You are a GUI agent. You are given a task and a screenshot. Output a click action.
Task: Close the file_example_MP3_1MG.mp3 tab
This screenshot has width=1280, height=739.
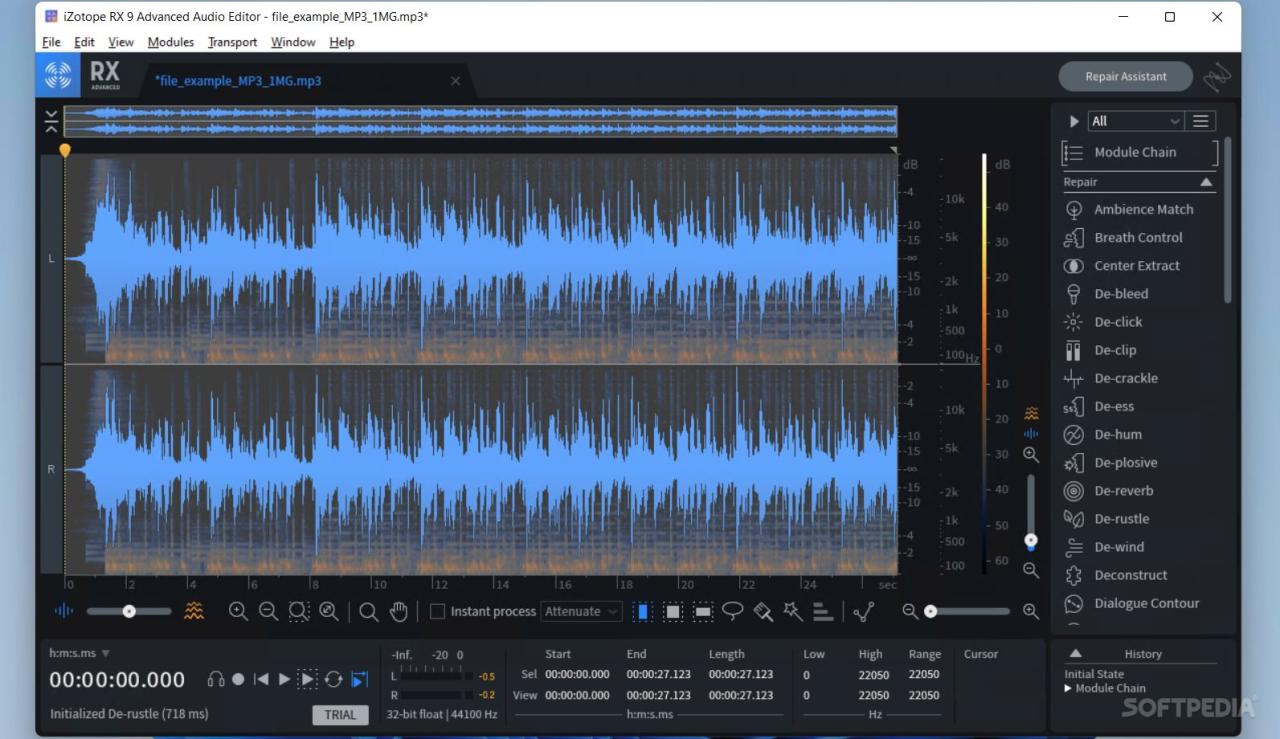pyautogui.click(x=455, y=81)
